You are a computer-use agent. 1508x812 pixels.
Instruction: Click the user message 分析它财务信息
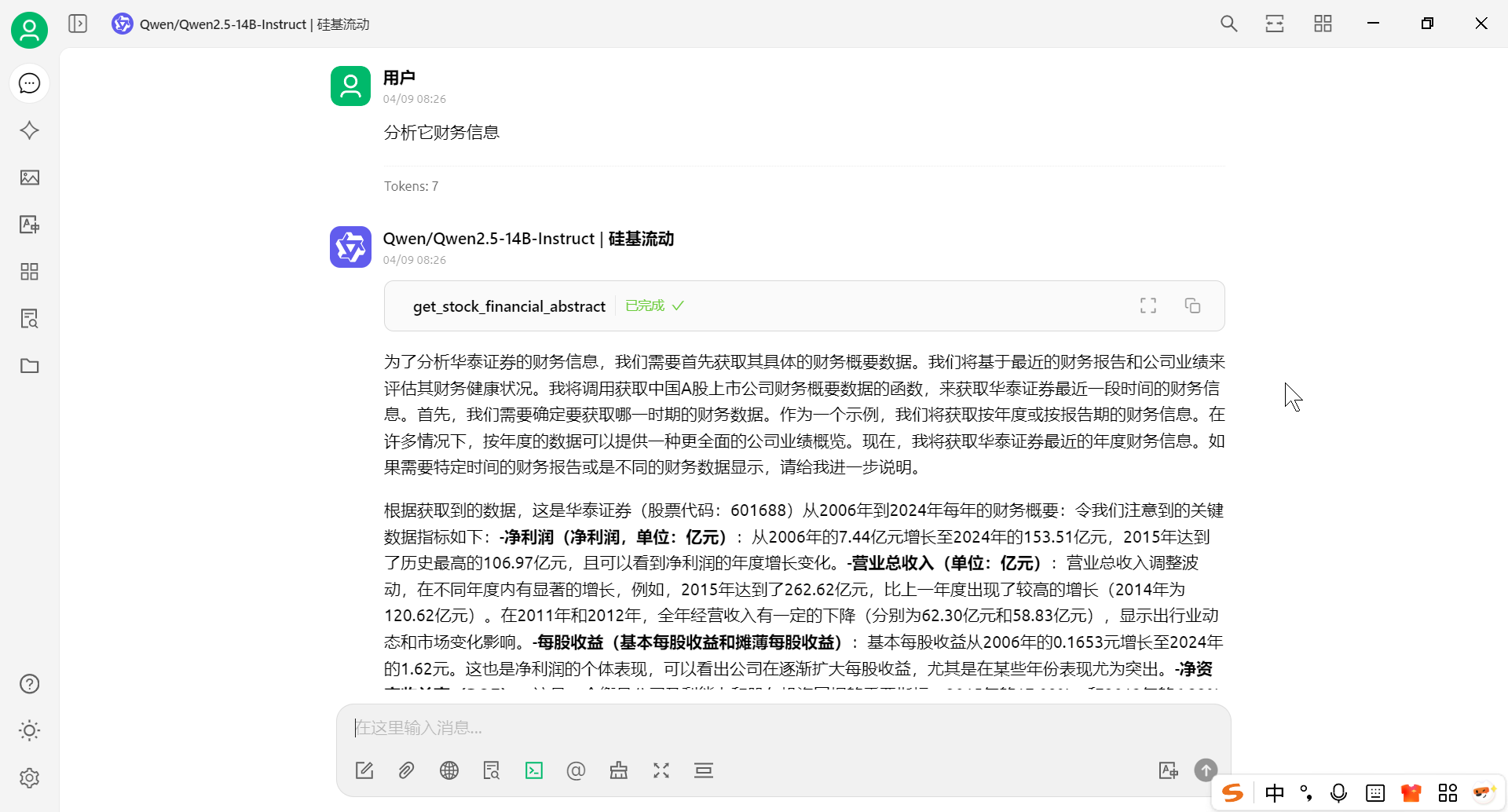tap(441, 132)
